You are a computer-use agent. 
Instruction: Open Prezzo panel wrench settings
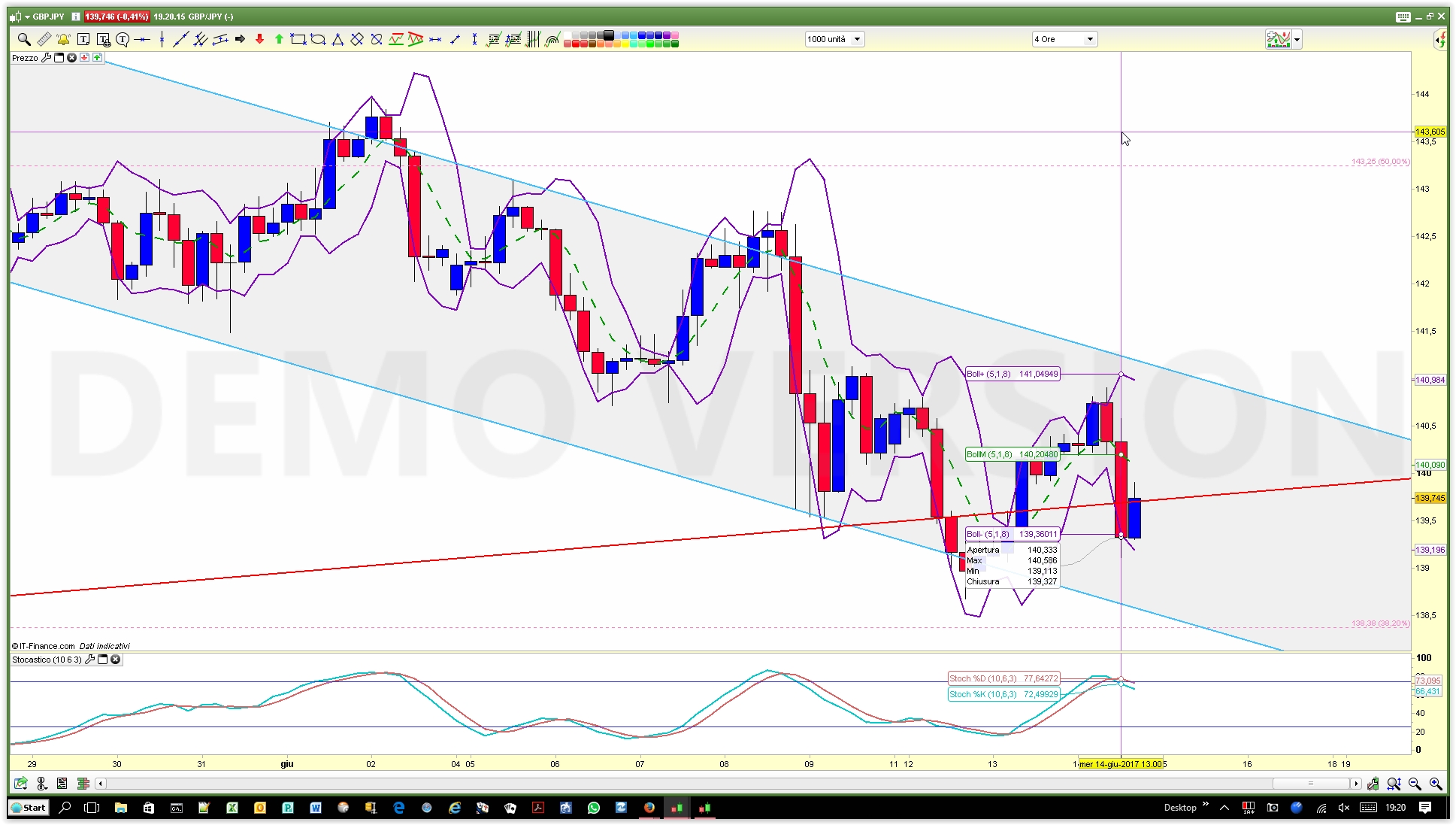(x=46, y=58)
